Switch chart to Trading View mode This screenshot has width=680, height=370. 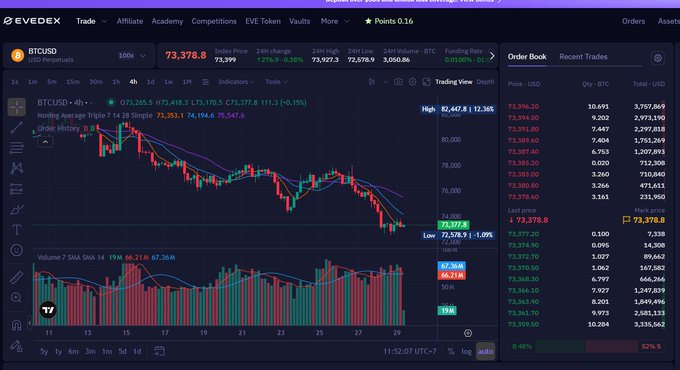pos(454,82)
